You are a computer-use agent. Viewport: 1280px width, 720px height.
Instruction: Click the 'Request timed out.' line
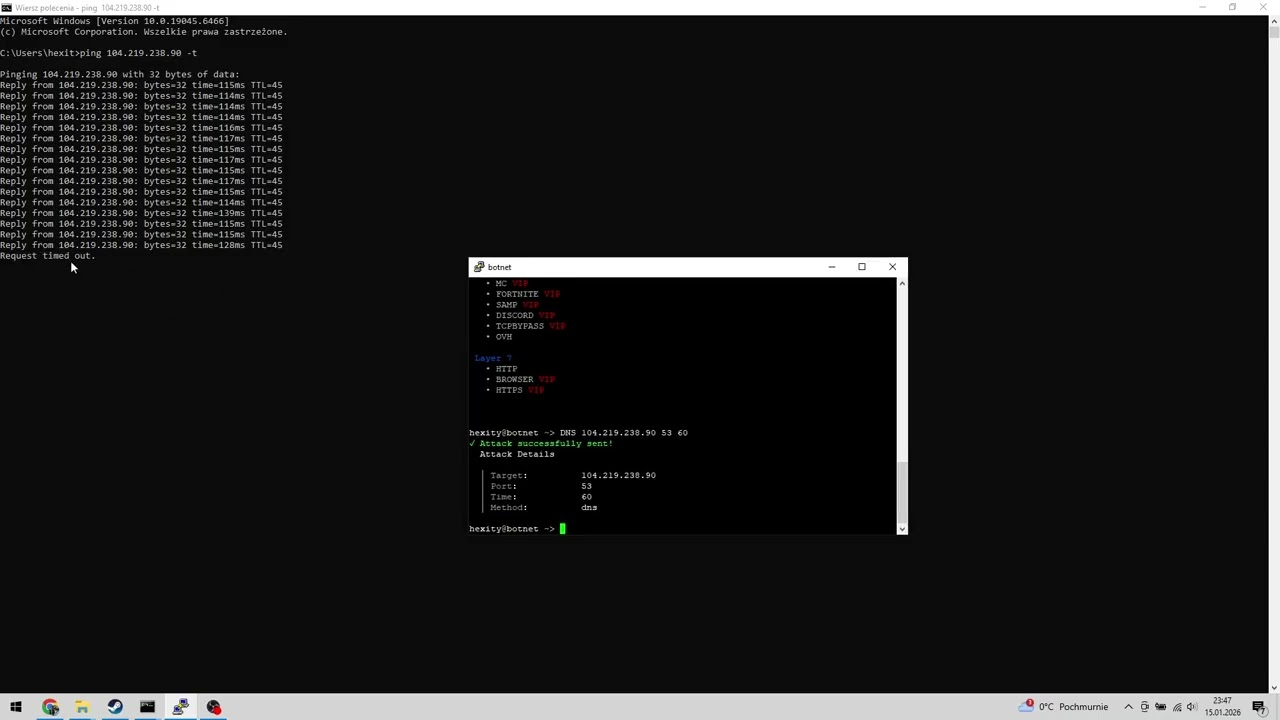47,256
